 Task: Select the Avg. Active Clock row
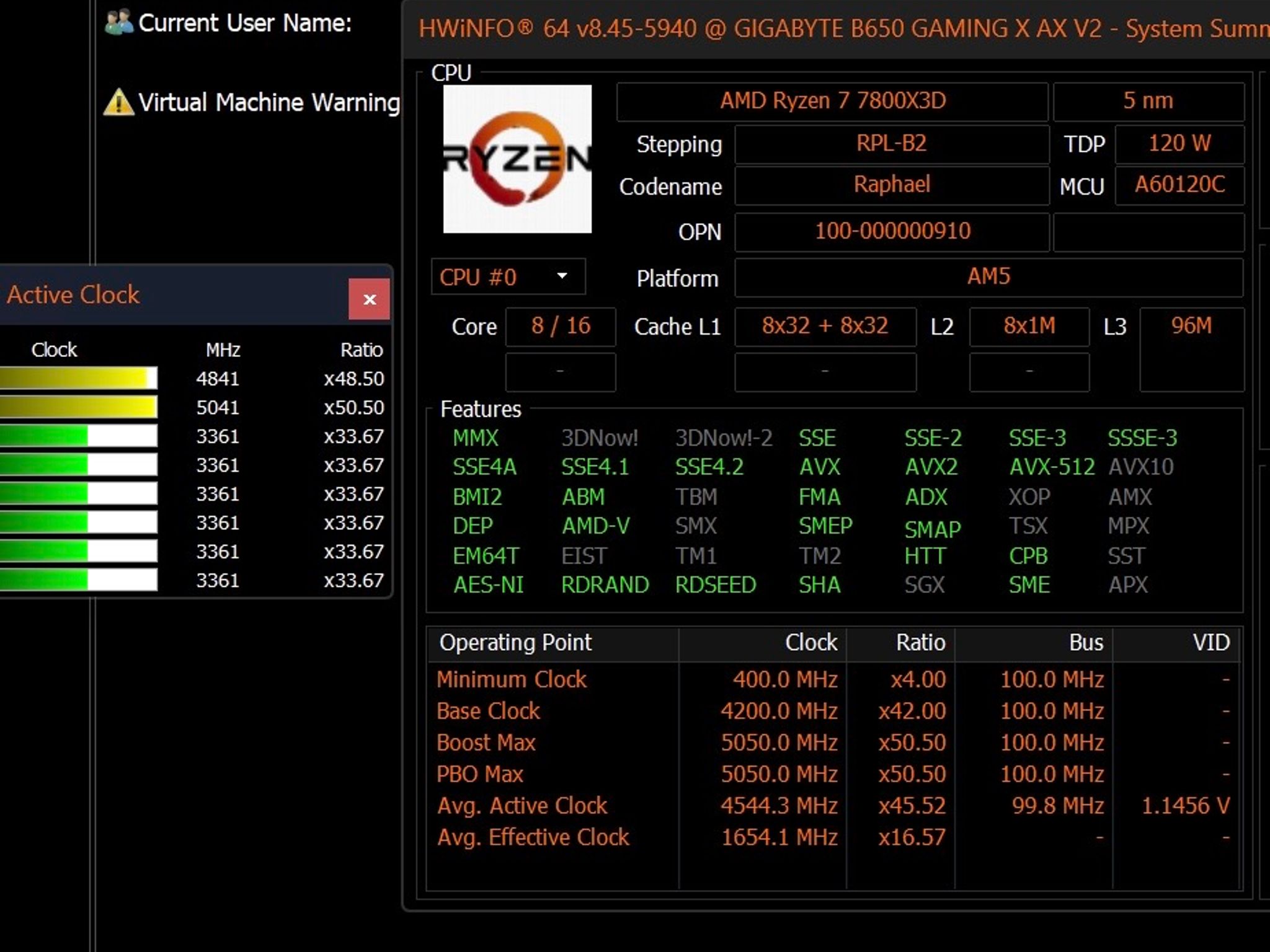pos(833,806)
